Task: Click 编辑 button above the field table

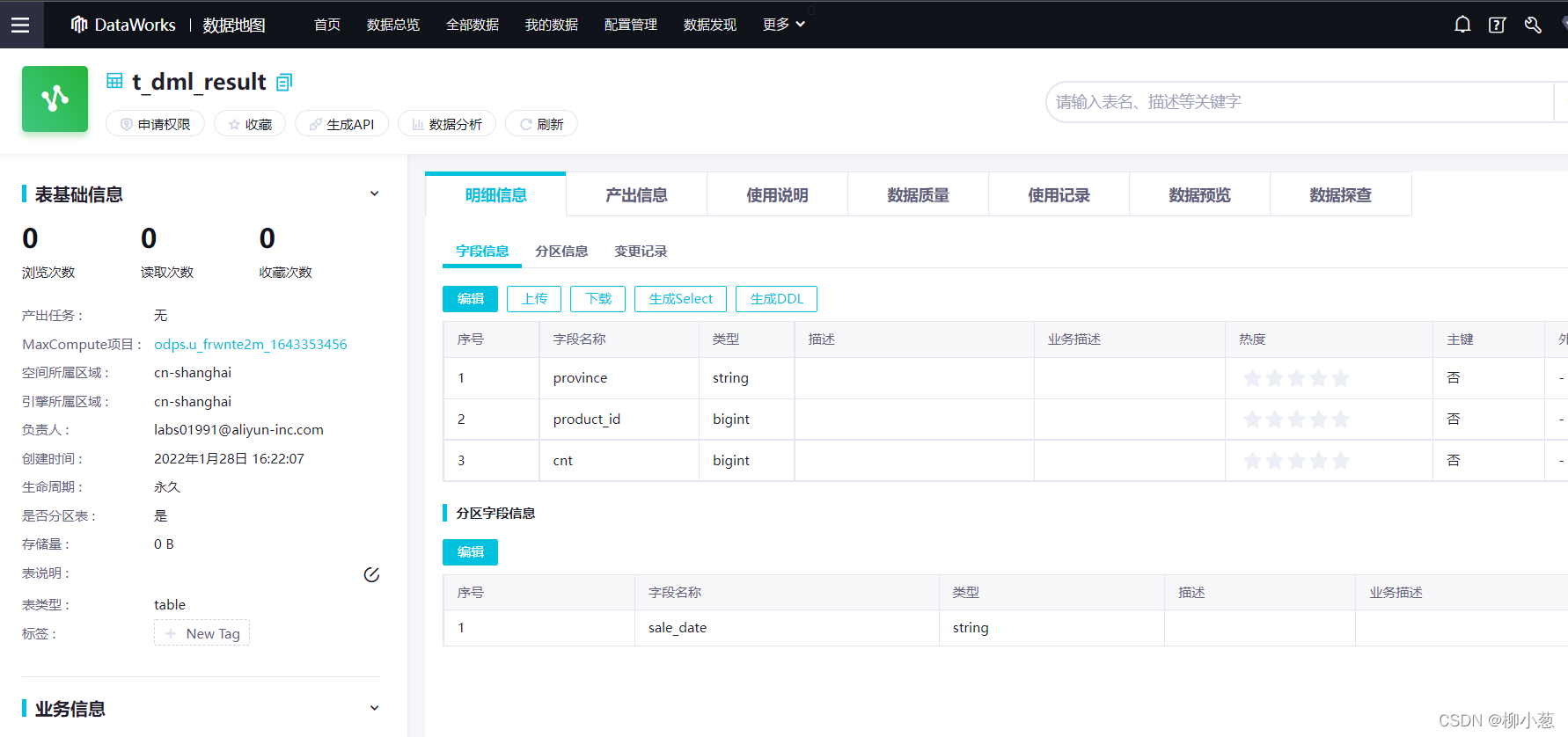Action: 470,299
